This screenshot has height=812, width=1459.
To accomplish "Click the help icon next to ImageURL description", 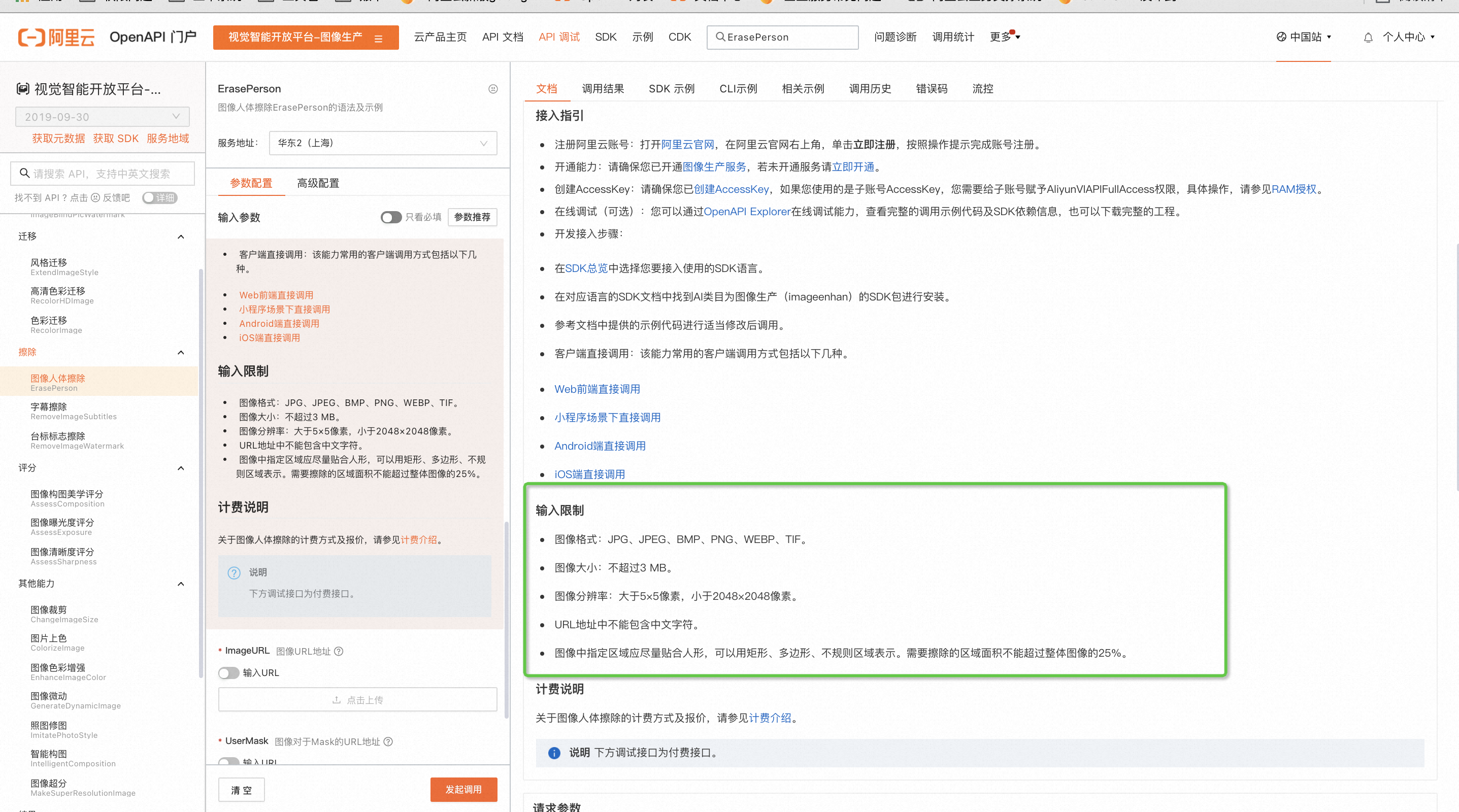I will (x=339, y=651).
